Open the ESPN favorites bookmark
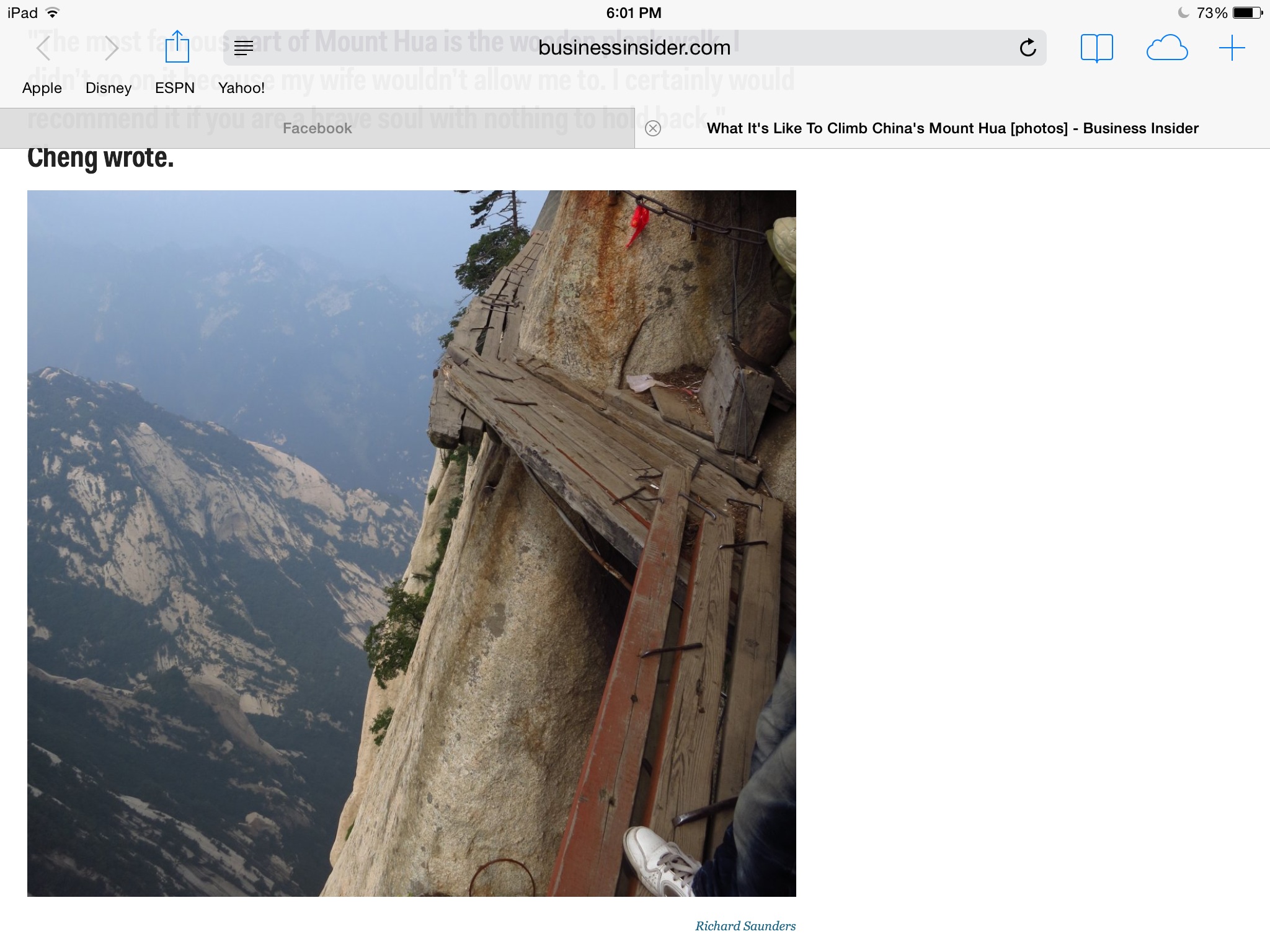This screenshot has width=1270, height=952. [x=175, y=88]
